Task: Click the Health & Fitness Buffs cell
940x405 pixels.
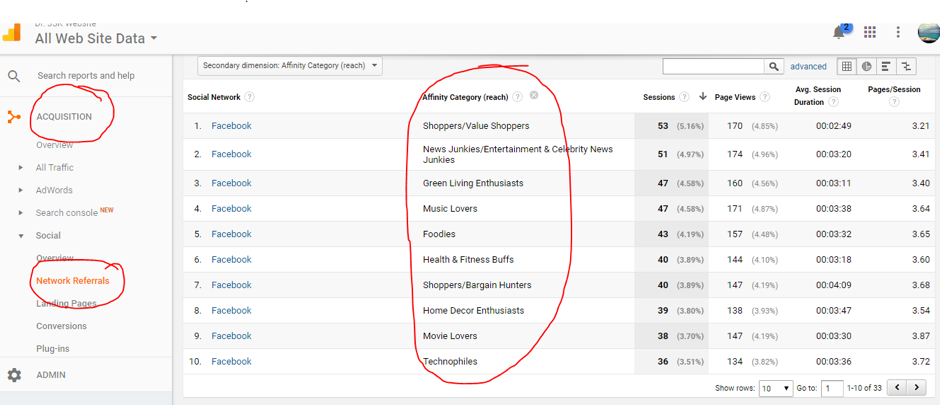Action: click(x=468, y=259)
